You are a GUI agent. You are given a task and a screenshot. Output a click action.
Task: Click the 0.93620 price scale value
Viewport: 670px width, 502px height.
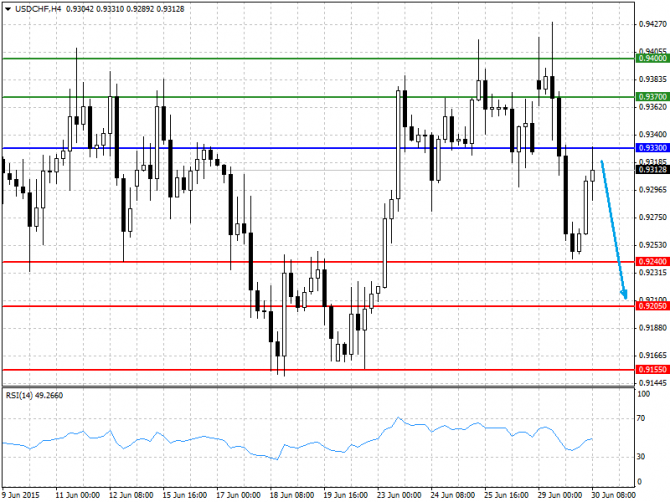(x=652, y=107)
